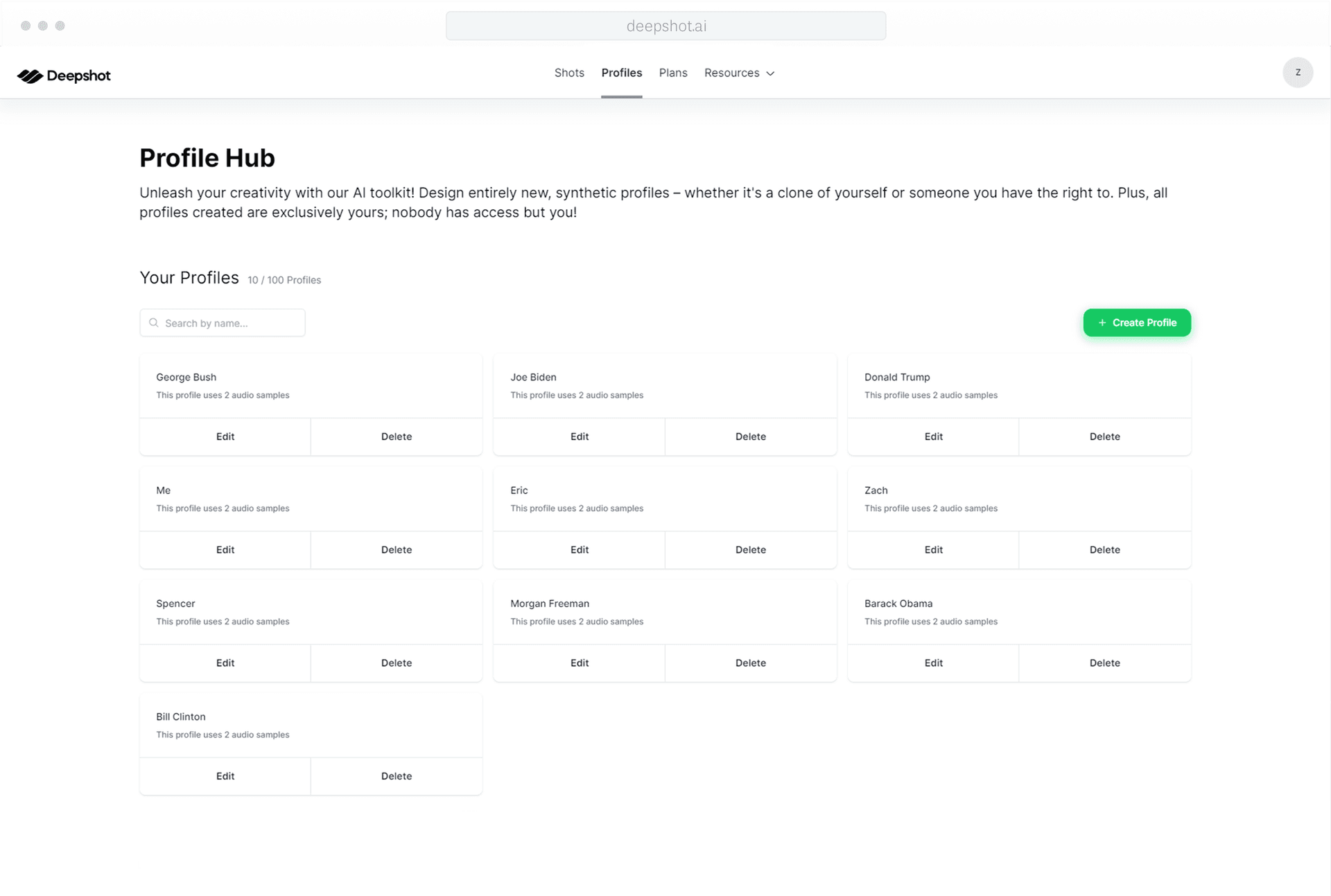Click the plus icon on Create Profile
The height and width of the screenshot is (896, 1331).
coord(1102,322)
